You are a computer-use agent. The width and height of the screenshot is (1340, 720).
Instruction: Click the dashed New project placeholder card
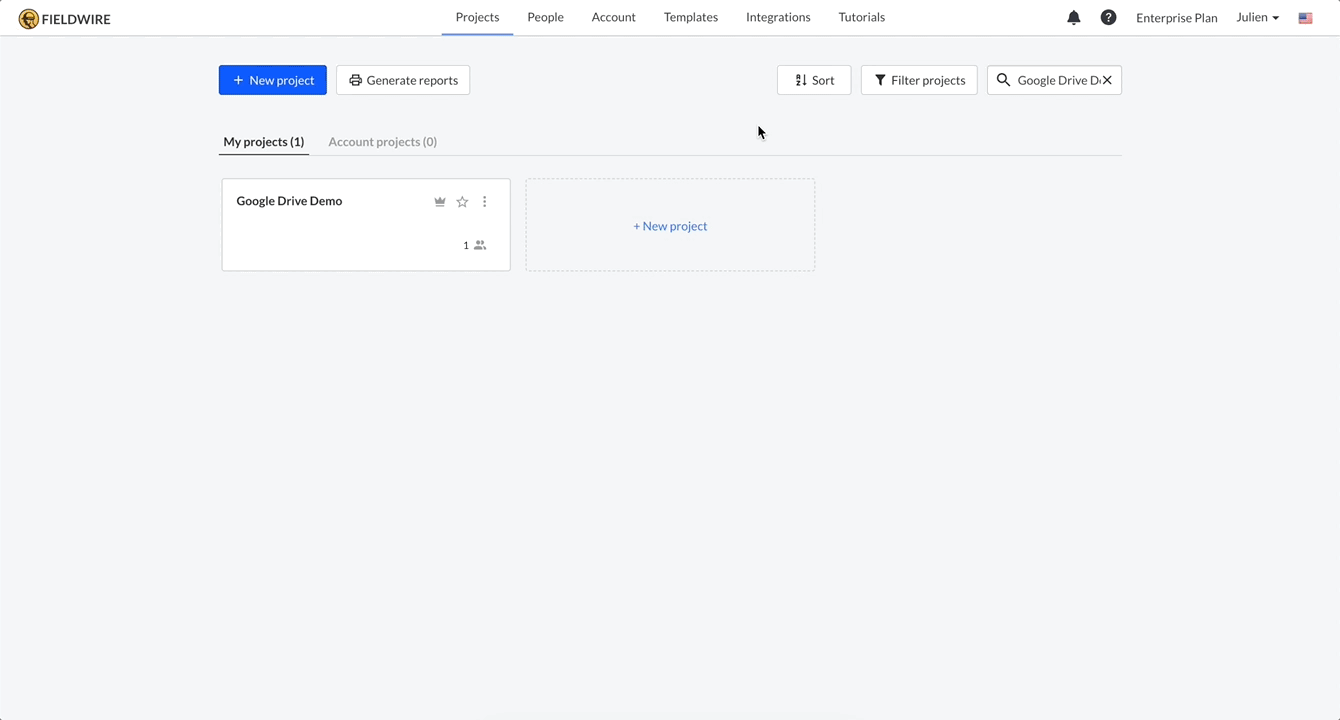coord(670,225)
